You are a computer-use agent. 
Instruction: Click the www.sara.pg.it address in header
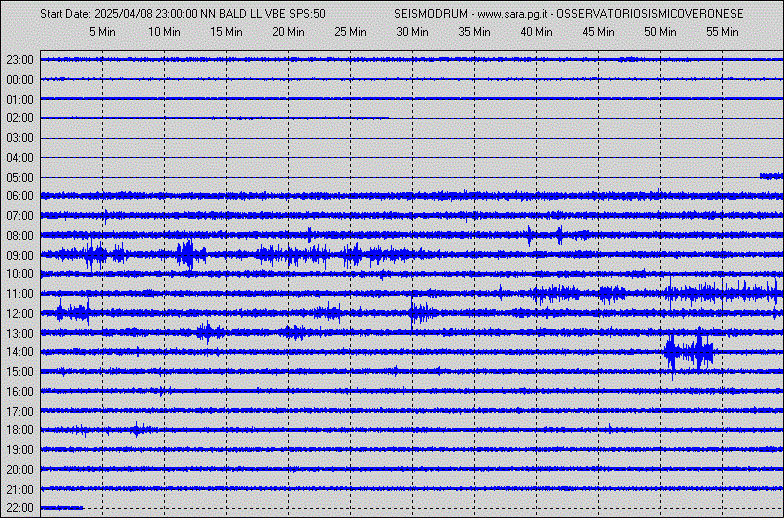(x=512, y=14)
